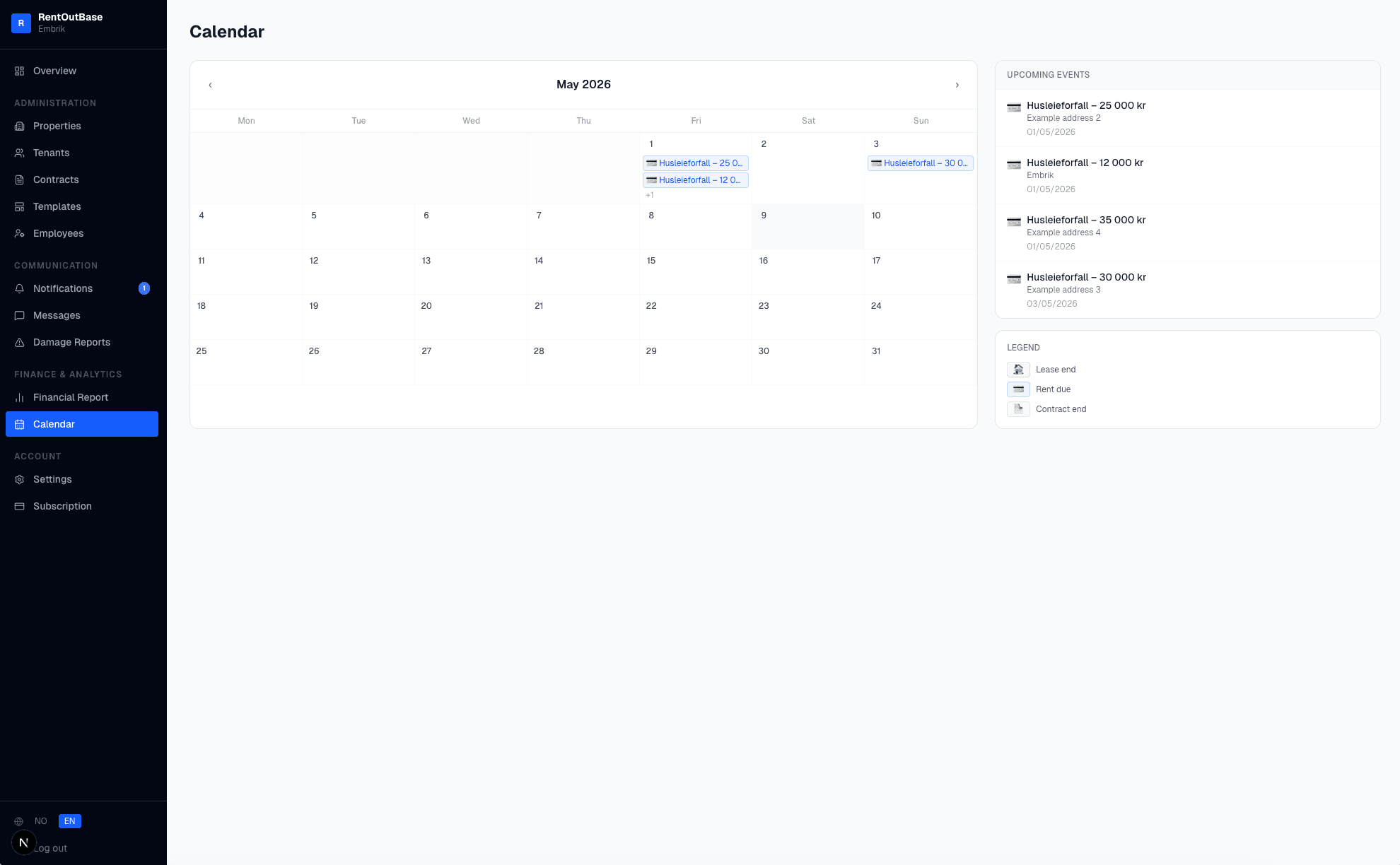Image resolution: width=1400 pixels, height=865 pixels.
Task: Switch language to NO
Action: 41,821
